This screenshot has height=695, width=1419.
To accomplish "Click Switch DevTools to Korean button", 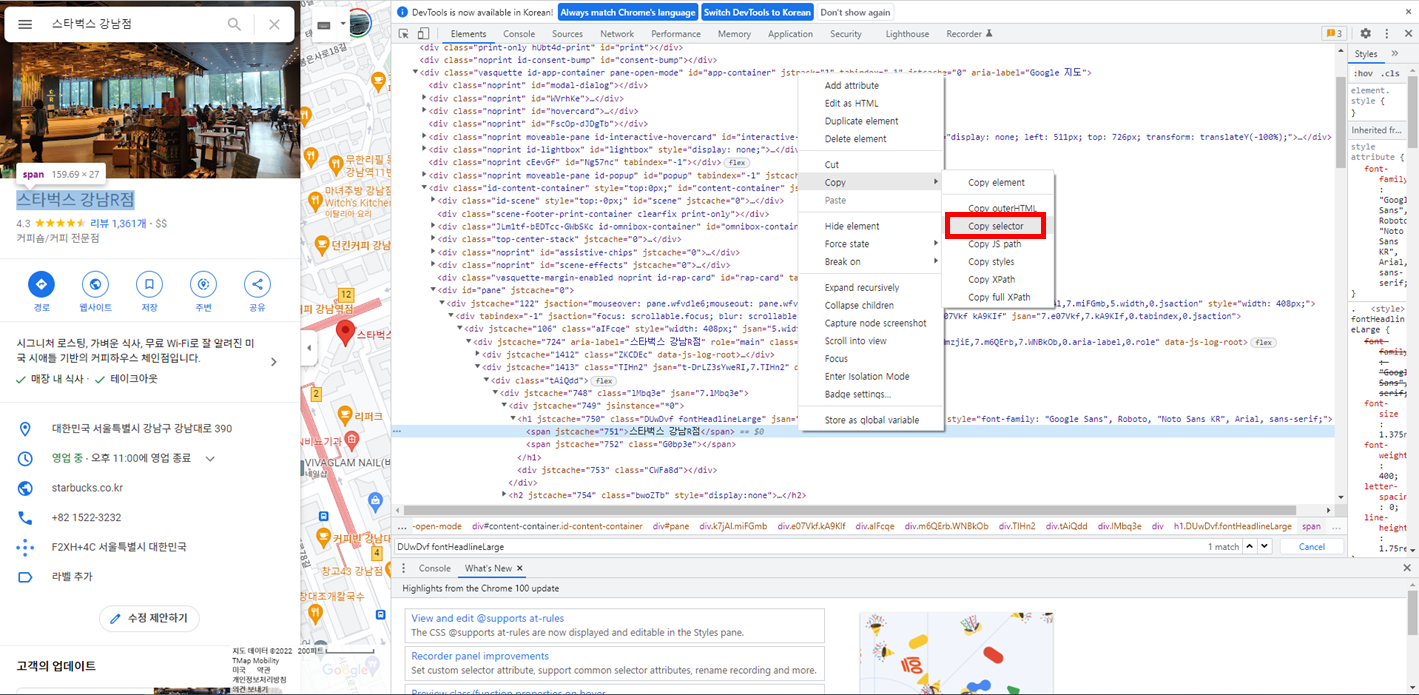I will pyautogui.click(x=757, y=12).
